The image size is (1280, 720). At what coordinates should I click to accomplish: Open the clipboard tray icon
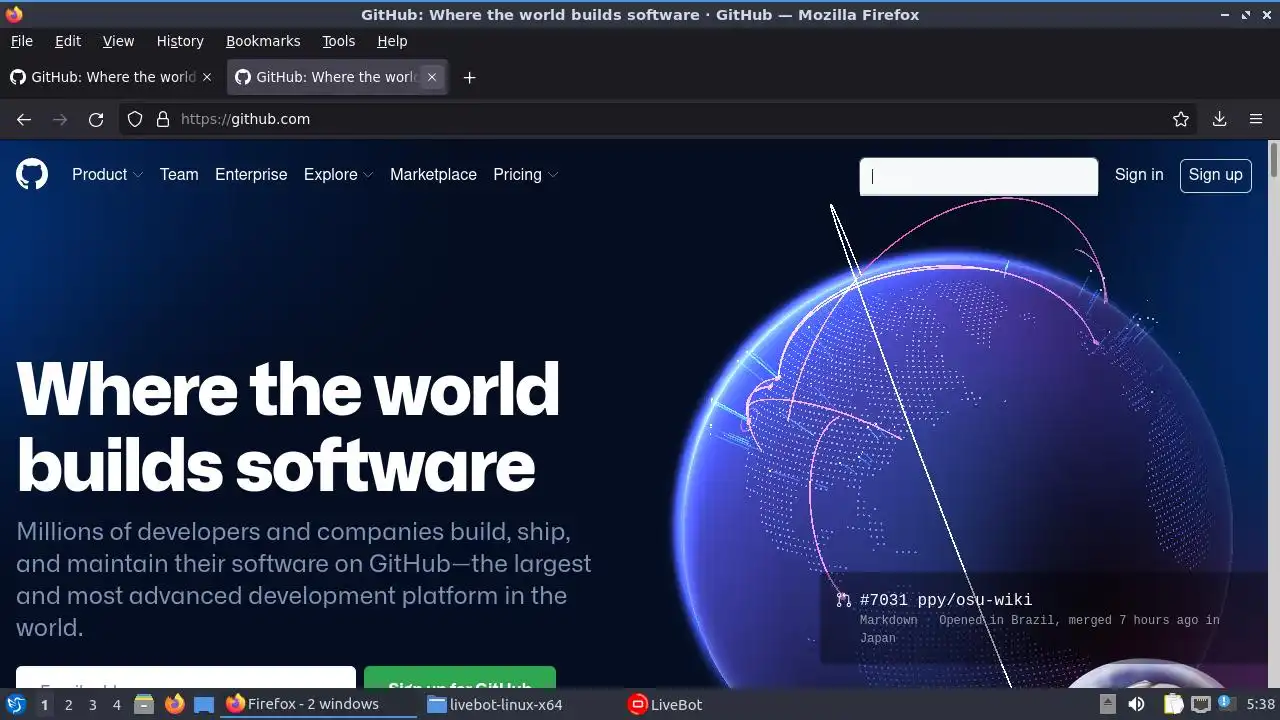(1172, 704)
